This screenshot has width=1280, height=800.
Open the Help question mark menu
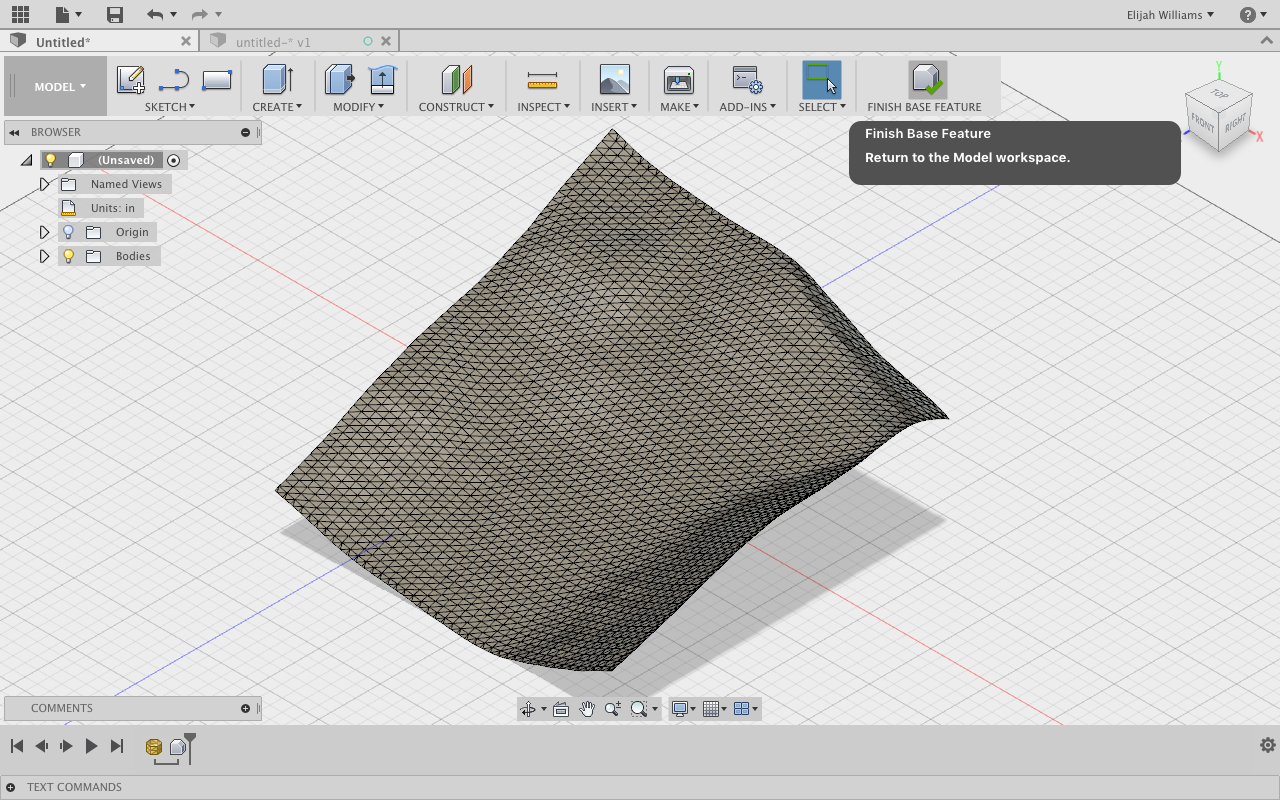[x=1252, y=15]
